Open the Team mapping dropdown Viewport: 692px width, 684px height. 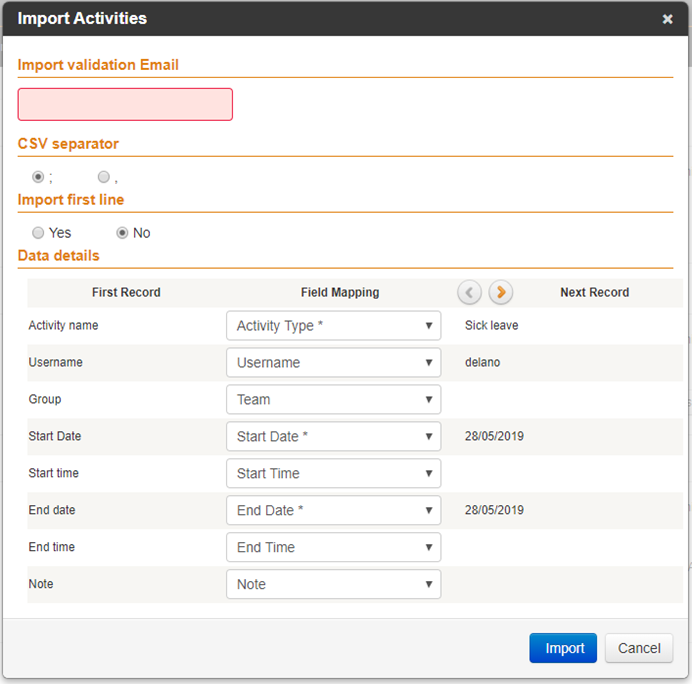pos(334,399)
